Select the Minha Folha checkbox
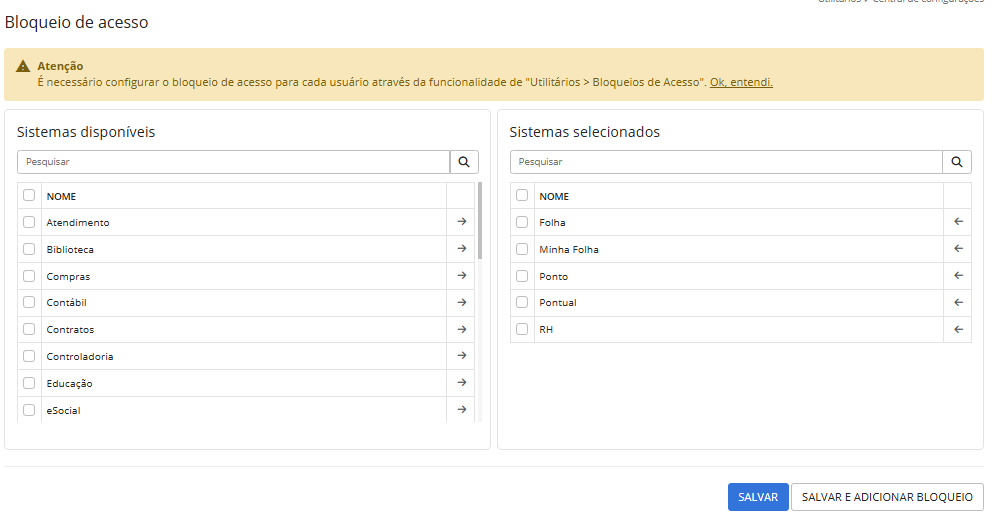The image size is (995, 521). (522, 249)
